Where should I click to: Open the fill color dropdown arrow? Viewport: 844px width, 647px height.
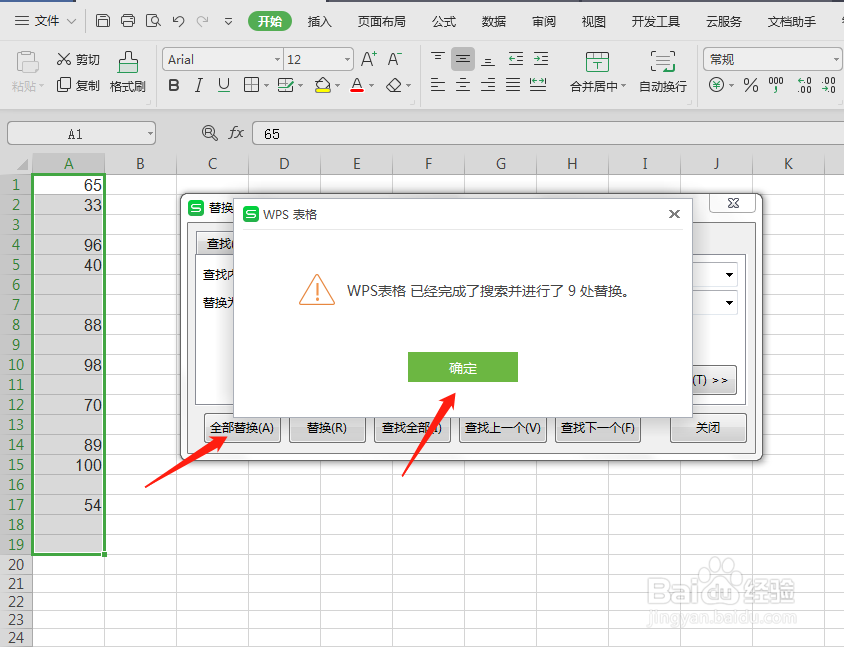click(337, 86)
